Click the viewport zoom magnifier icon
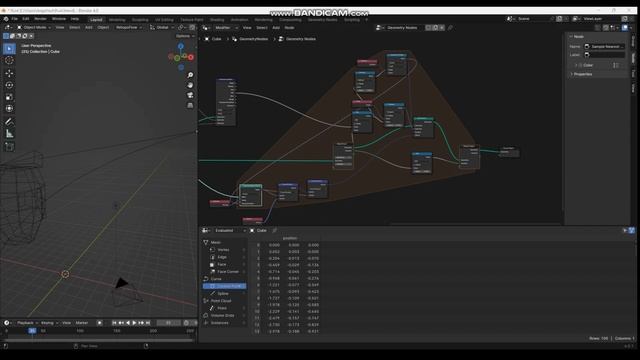The width and height of the screenshot is (640, 360). click(190, 75)
